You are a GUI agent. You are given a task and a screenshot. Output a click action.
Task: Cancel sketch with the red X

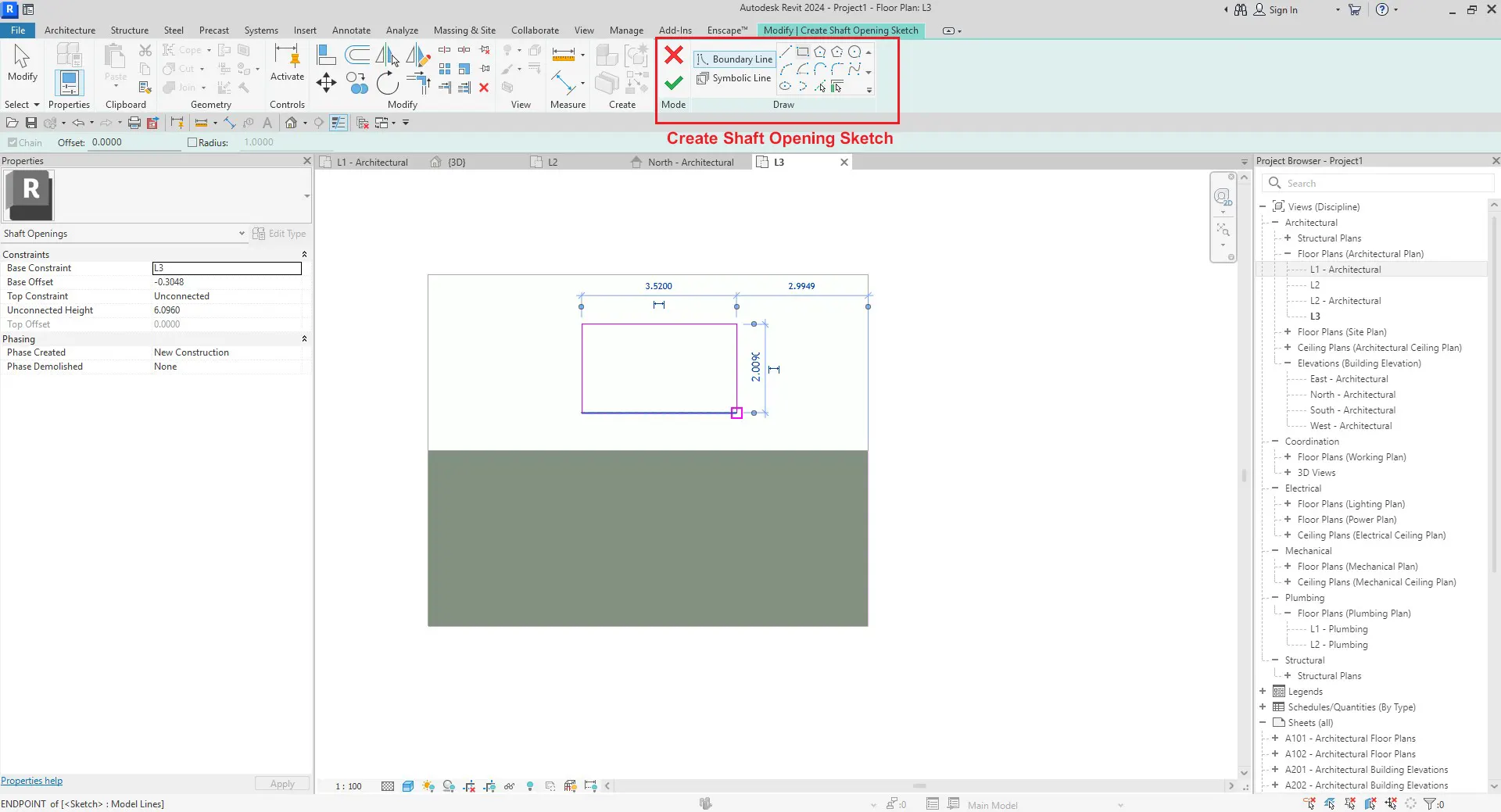coord(674,55)
